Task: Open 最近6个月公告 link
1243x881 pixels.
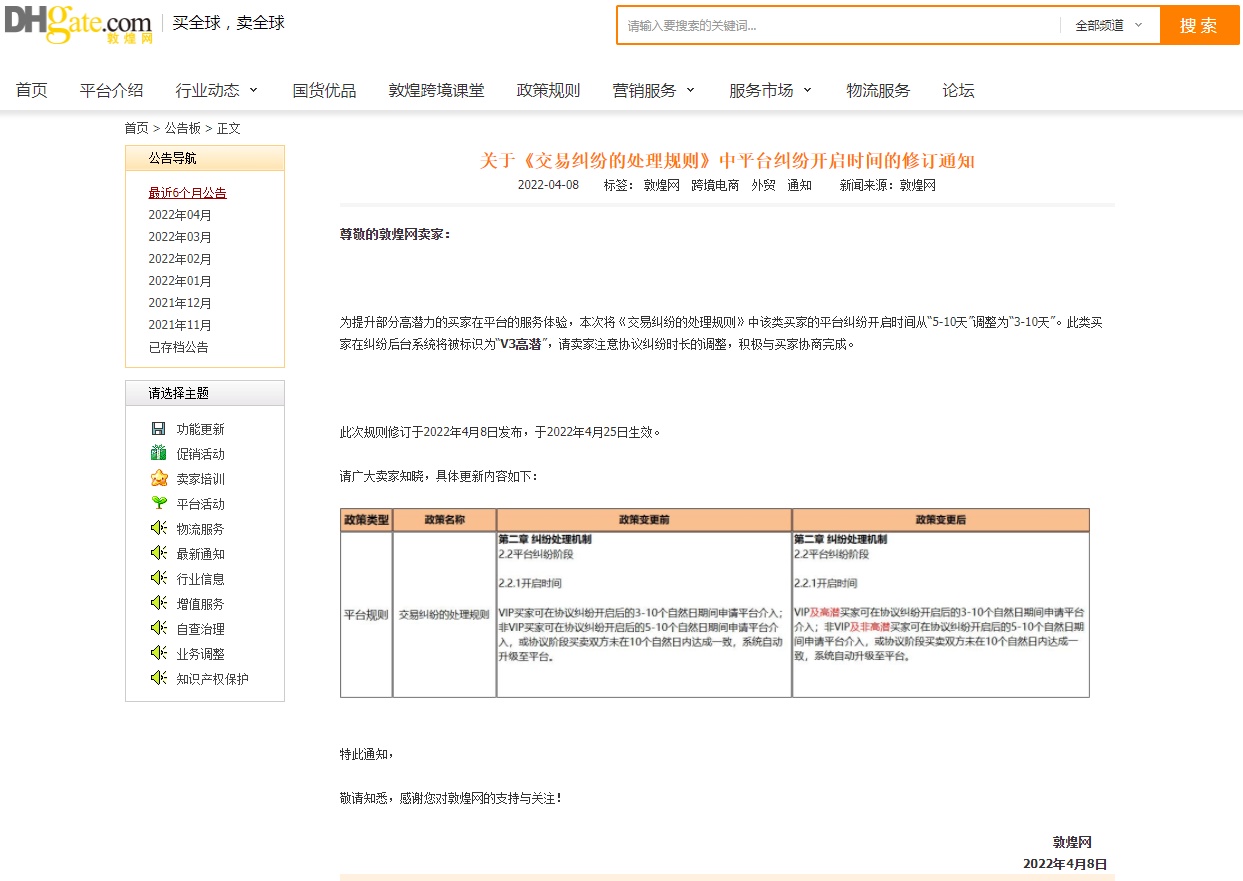Action: [x=188, y=193]
